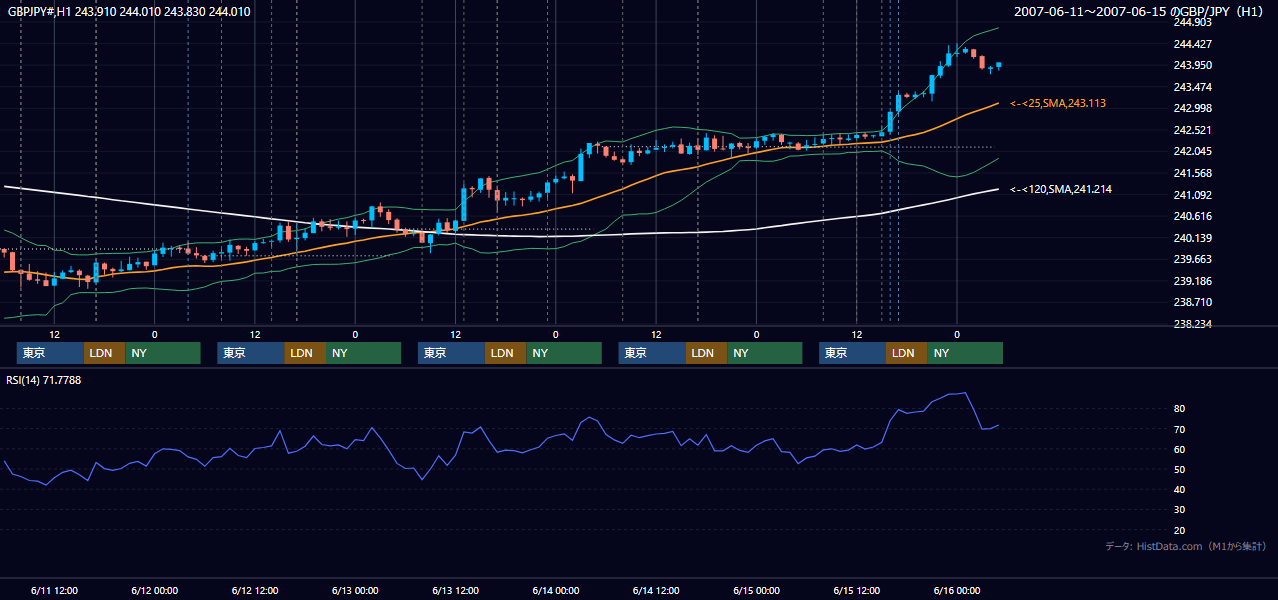Viewport: 1278px width, 600px height.
Task: Click the HistData.com data source credit
Action: [1186, 546]
